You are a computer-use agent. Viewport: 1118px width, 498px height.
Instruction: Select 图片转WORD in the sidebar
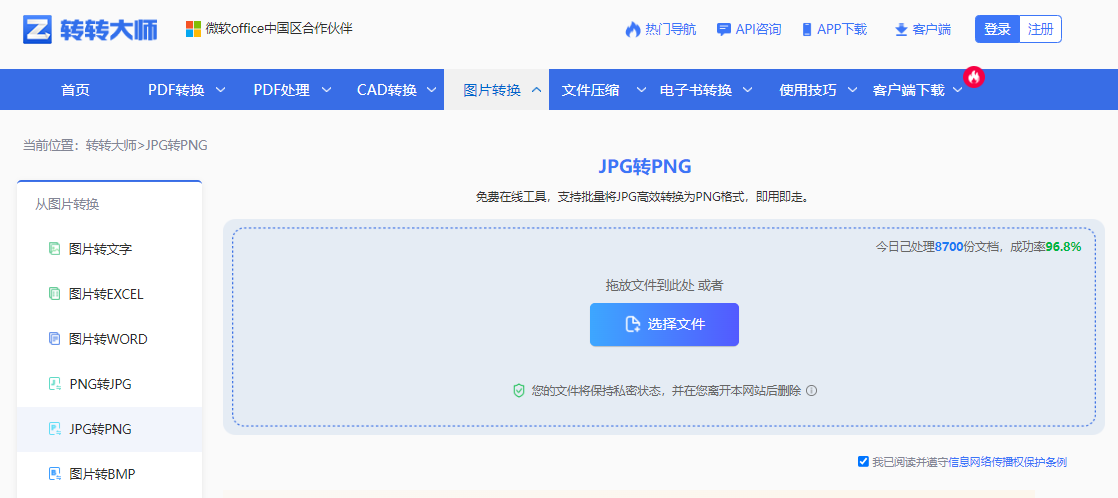tap(110, 339)
